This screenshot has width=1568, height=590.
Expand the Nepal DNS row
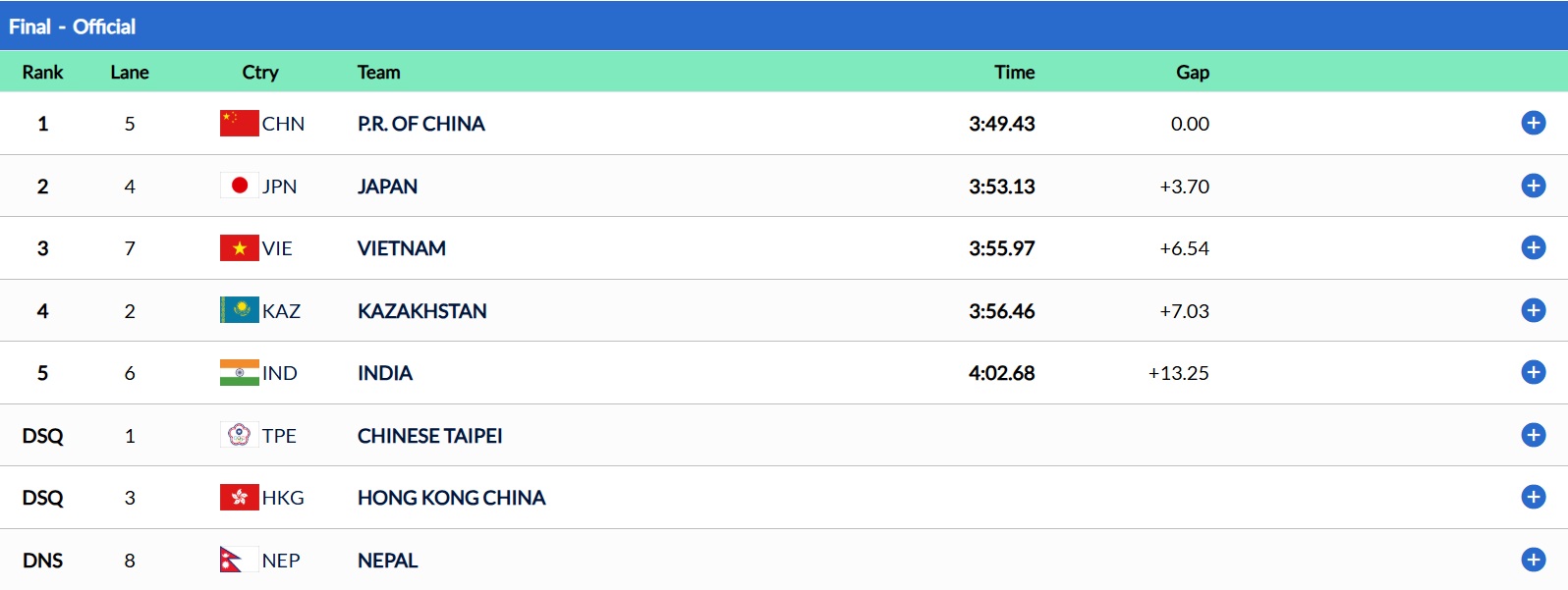coord(1533,560)
